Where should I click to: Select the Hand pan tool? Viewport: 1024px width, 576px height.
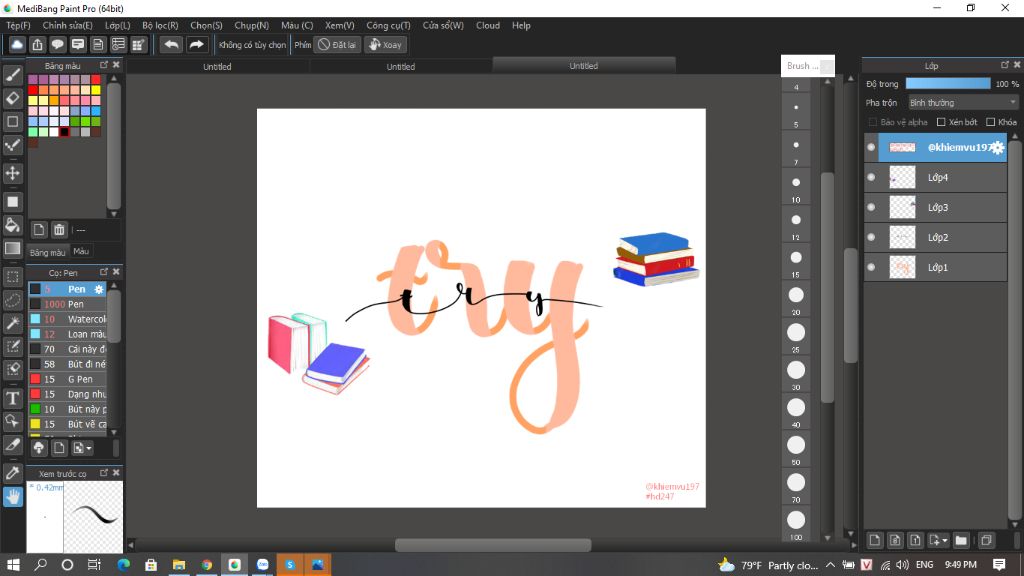(12, 497)
